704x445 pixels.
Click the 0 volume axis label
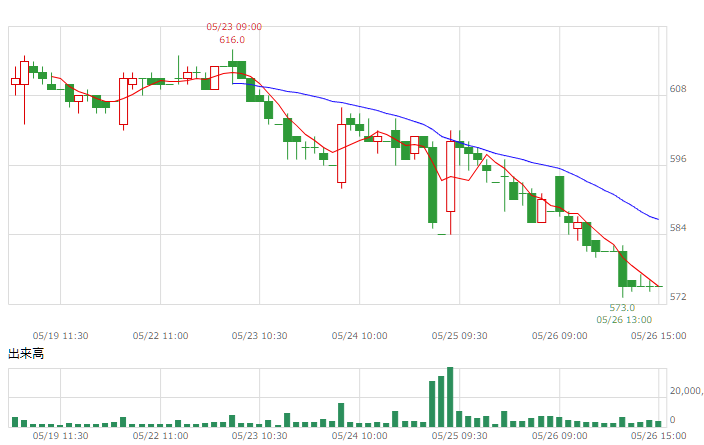pos(672,420)
